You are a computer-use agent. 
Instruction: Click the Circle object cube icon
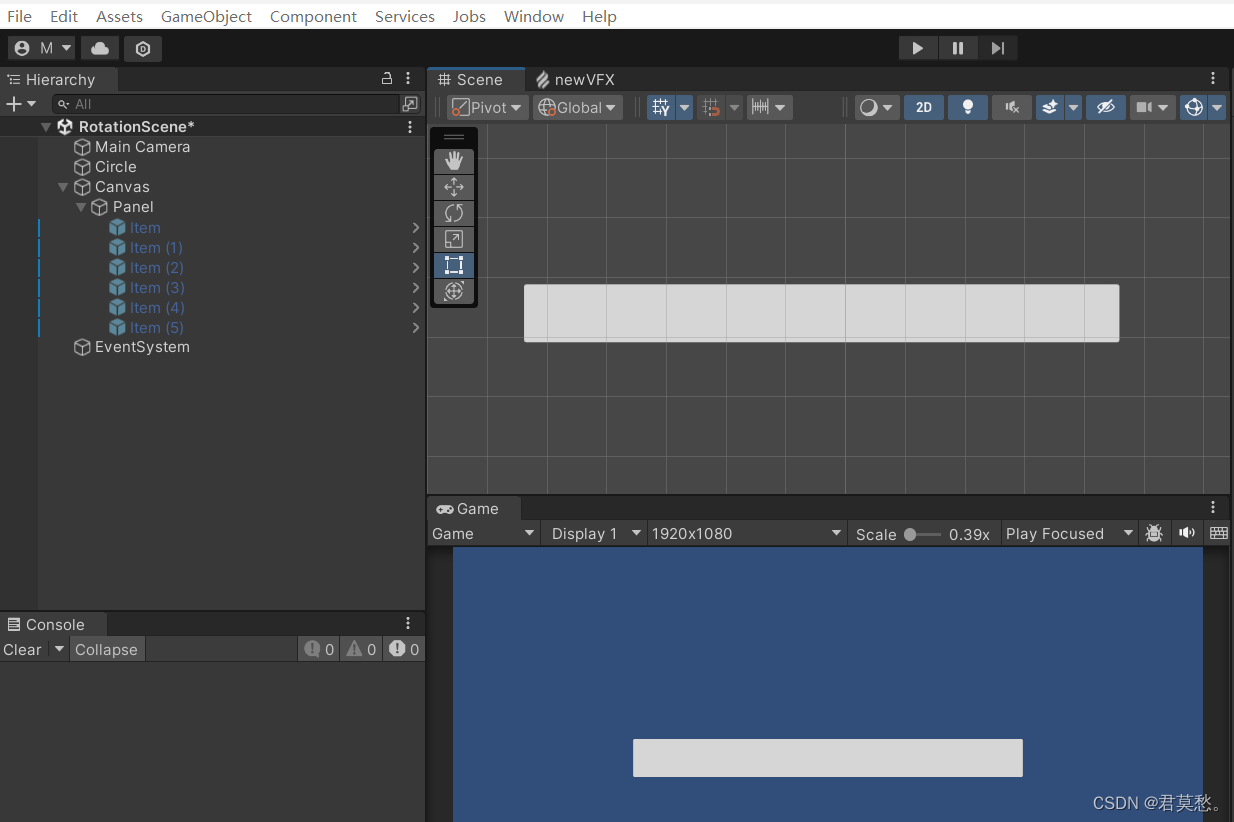pos(82,167)
